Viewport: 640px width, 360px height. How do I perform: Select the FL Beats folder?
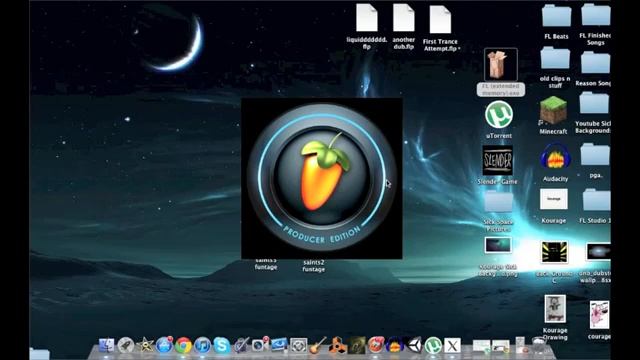556,16
